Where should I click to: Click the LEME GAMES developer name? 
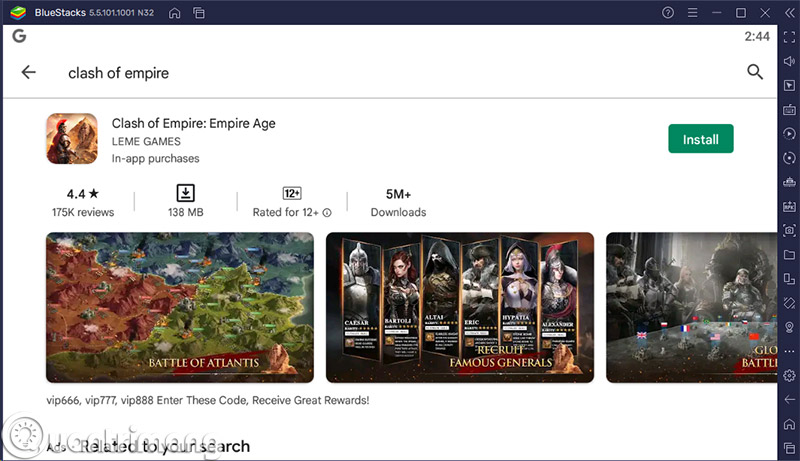tap(146, 141)
